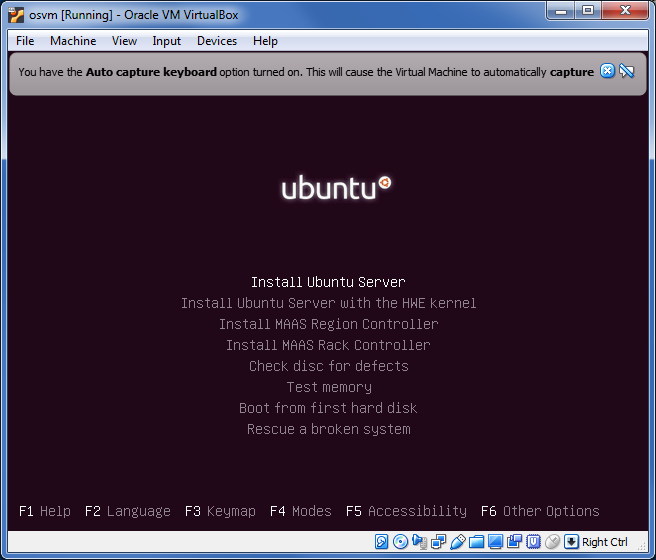Choose Rescue a broken system
Image resolution: width=656 pixels, height=560 pixels.
328,429
